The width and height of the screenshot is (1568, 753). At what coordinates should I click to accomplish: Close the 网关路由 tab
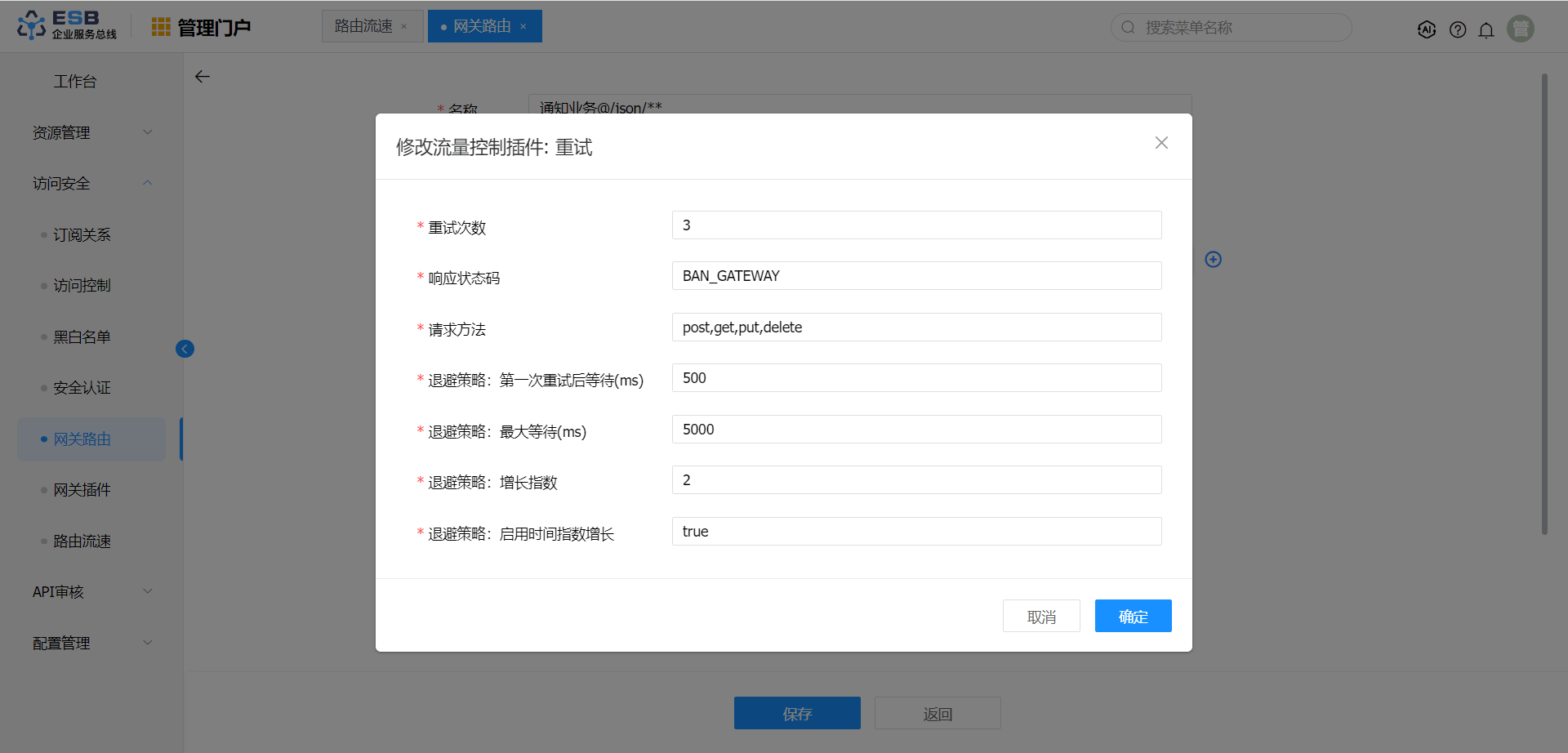(x=523, y=27)
